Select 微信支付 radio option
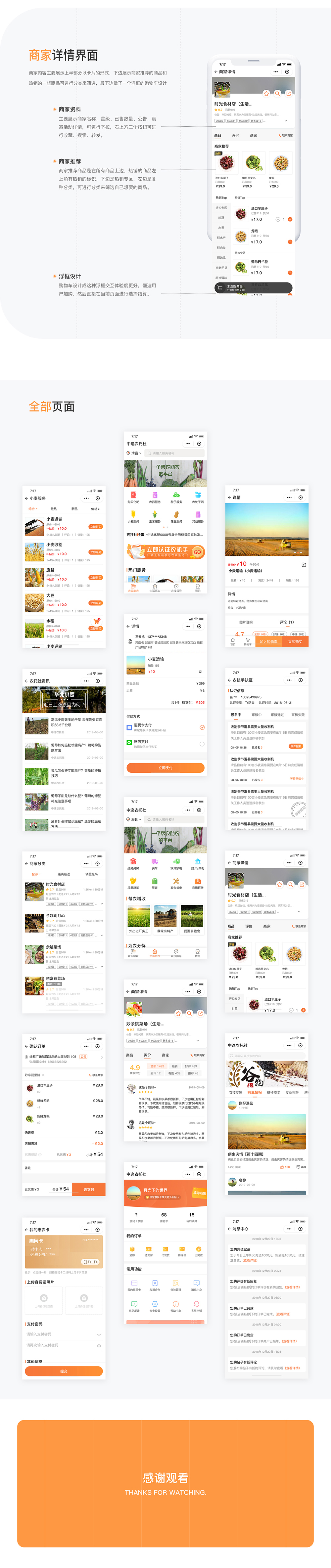Screen dimensions: 331x1568 (202, 743)
